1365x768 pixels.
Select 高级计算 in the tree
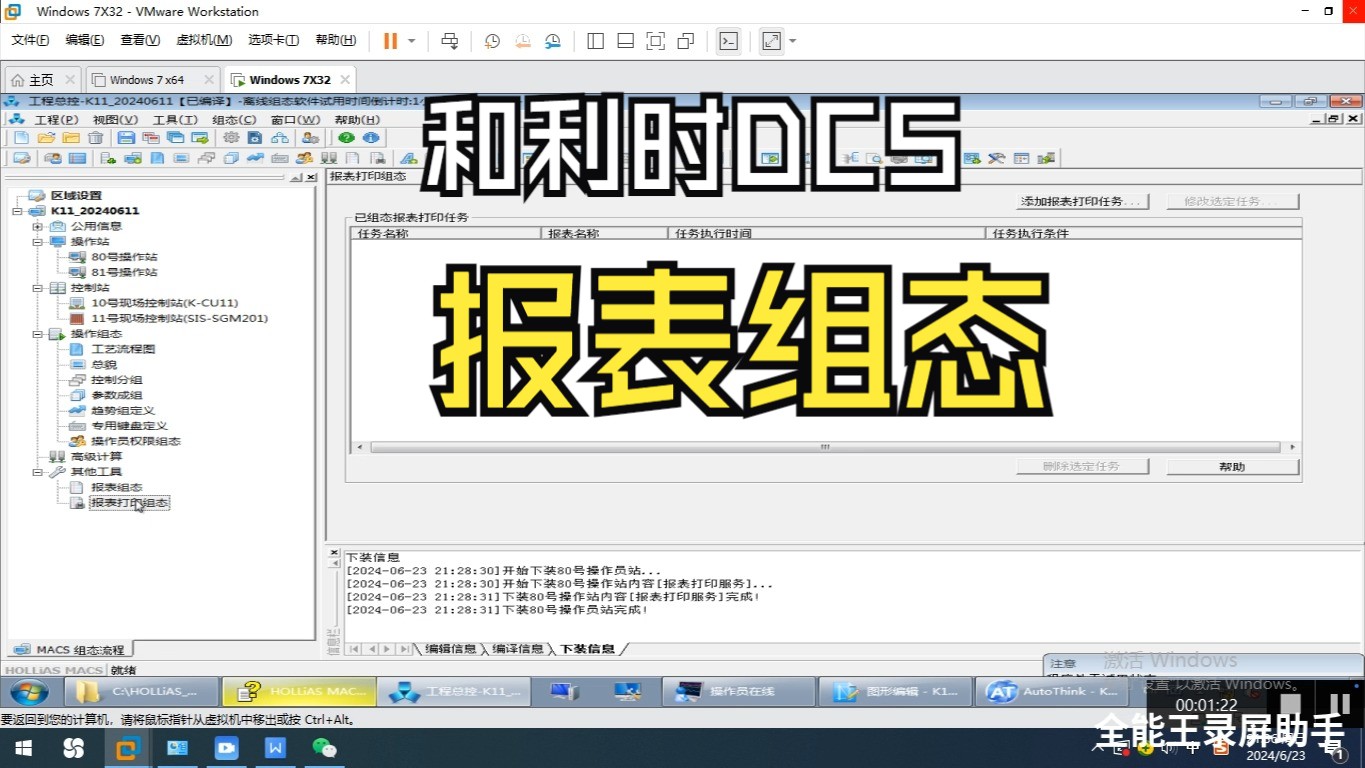(96, 457)
